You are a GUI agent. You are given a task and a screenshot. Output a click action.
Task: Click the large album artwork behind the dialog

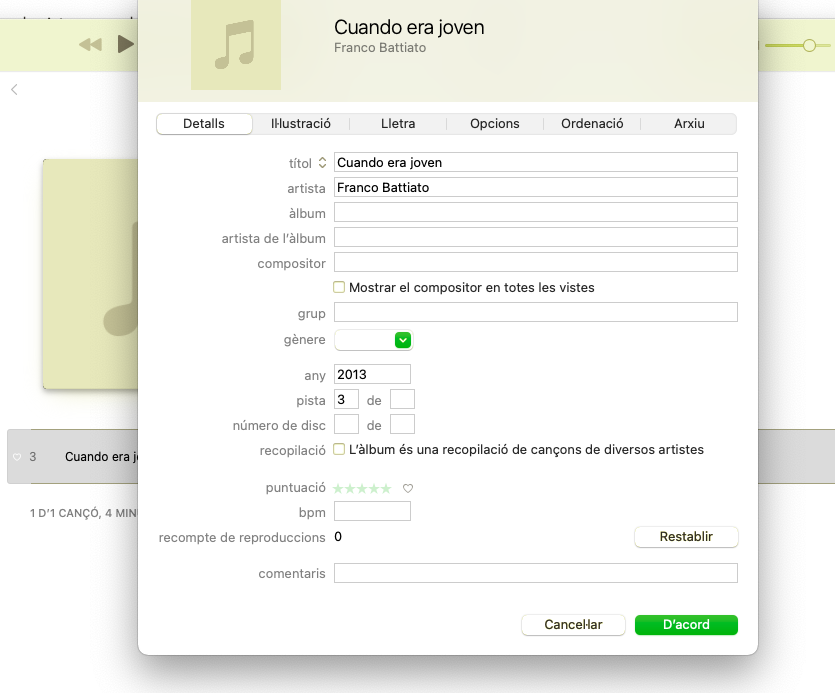pyautogui.click(x=90, y=275)
